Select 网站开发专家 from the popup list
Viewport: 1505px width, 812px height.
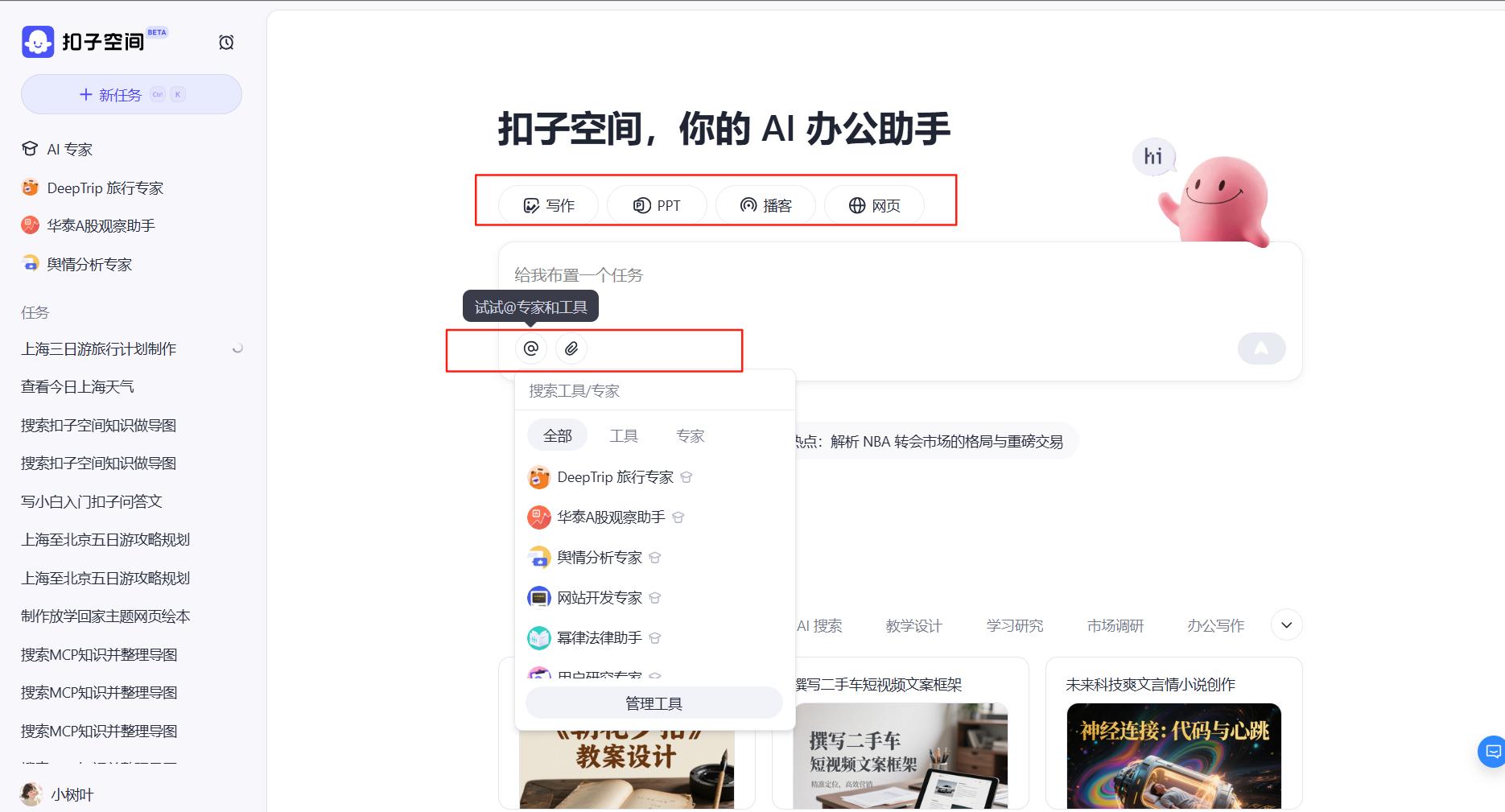pos(597,597)
